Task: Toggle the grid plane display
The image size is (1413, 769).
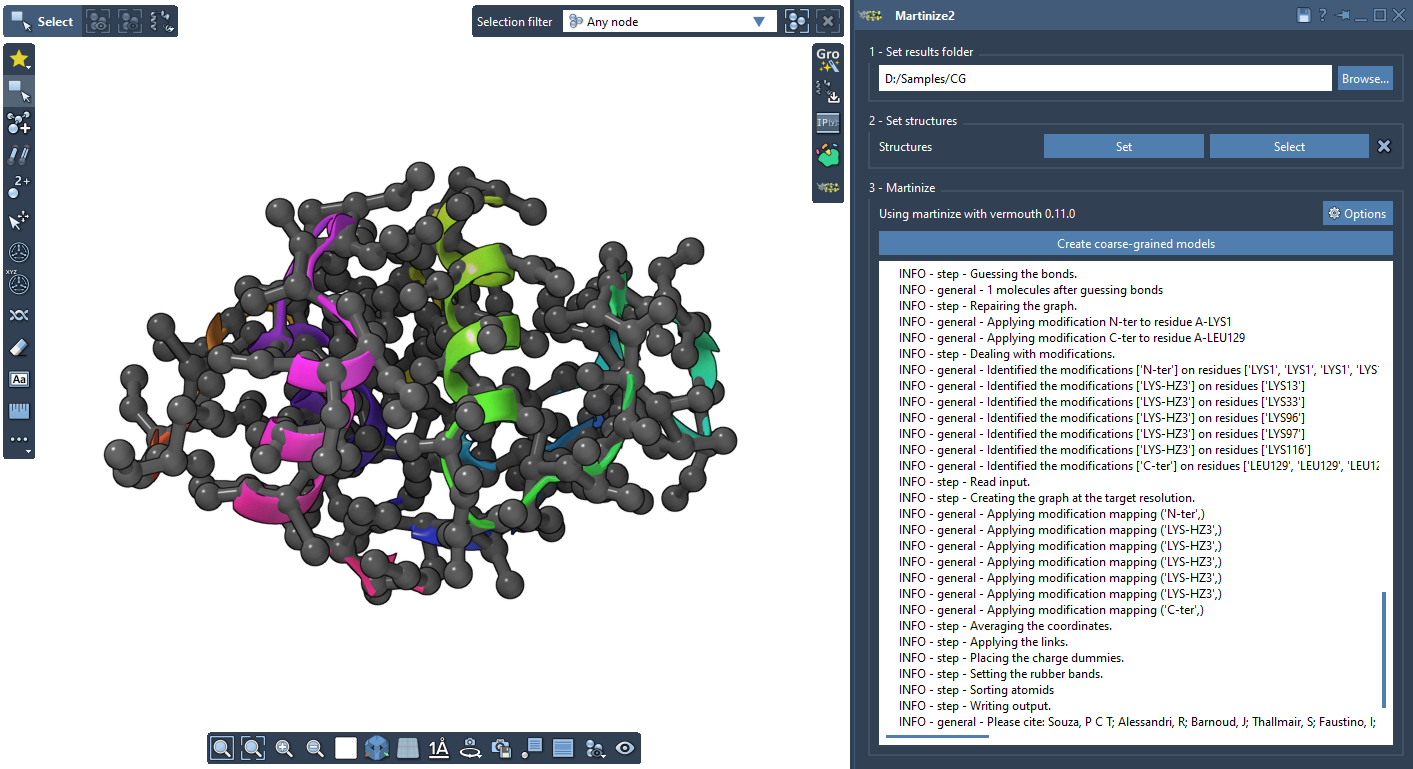Action: [x=407, y=748]
